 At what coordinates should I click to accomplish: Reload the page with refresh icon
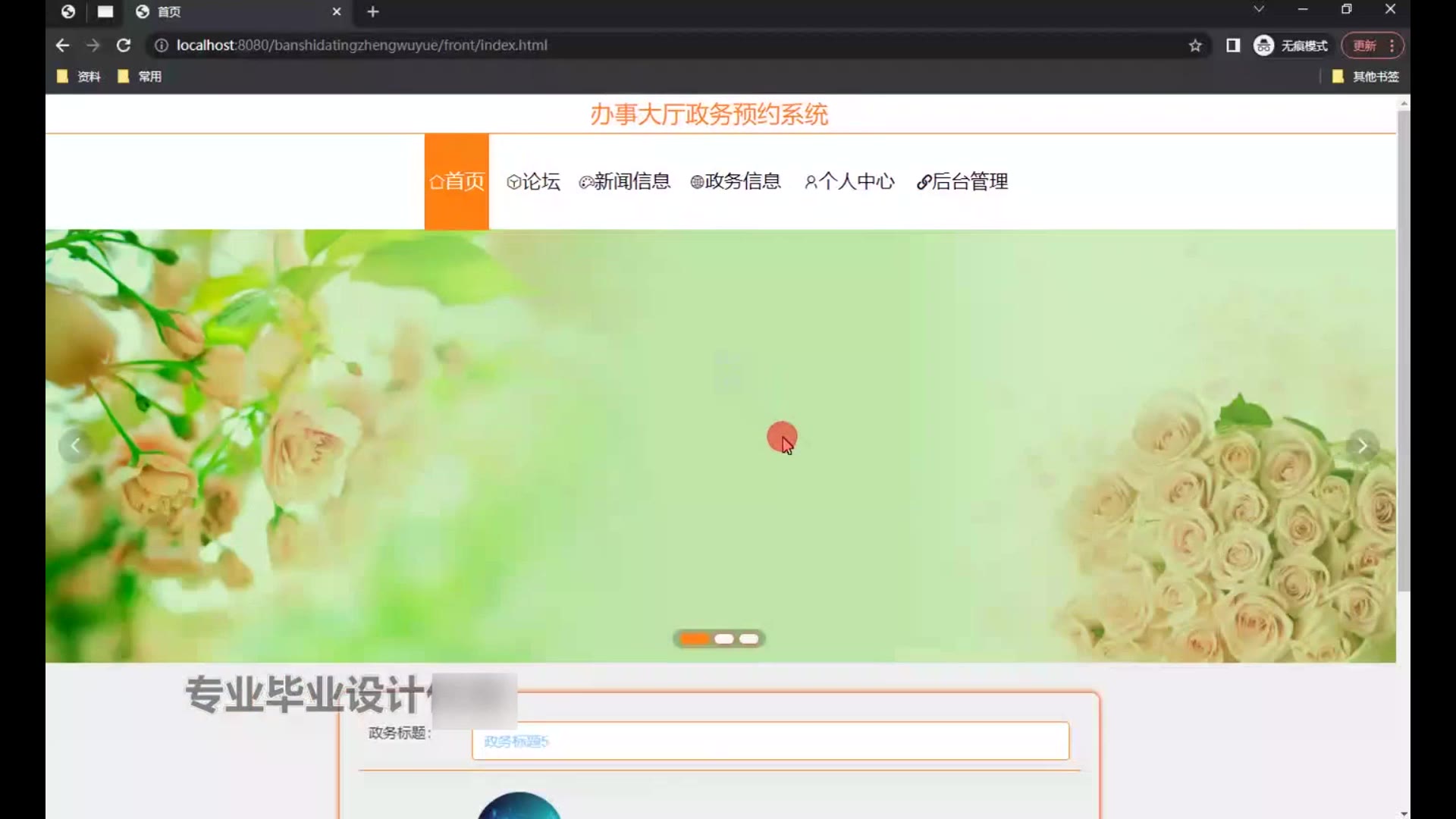(x=124, y=45)
